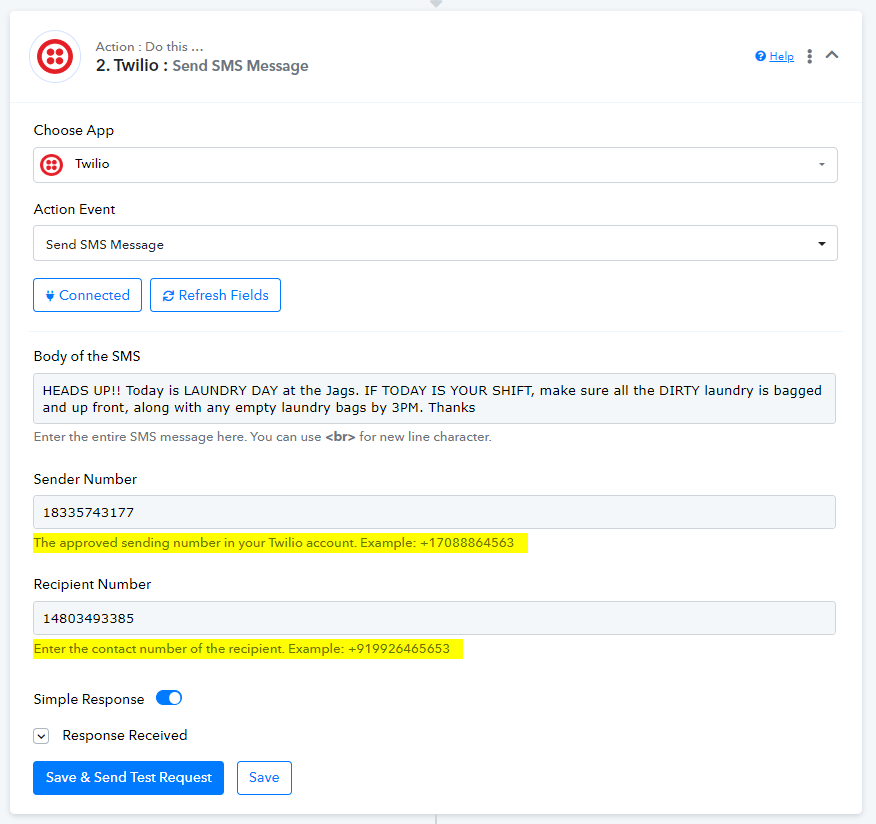
Task: Click the Connected button
Action: tap(87, 295)
